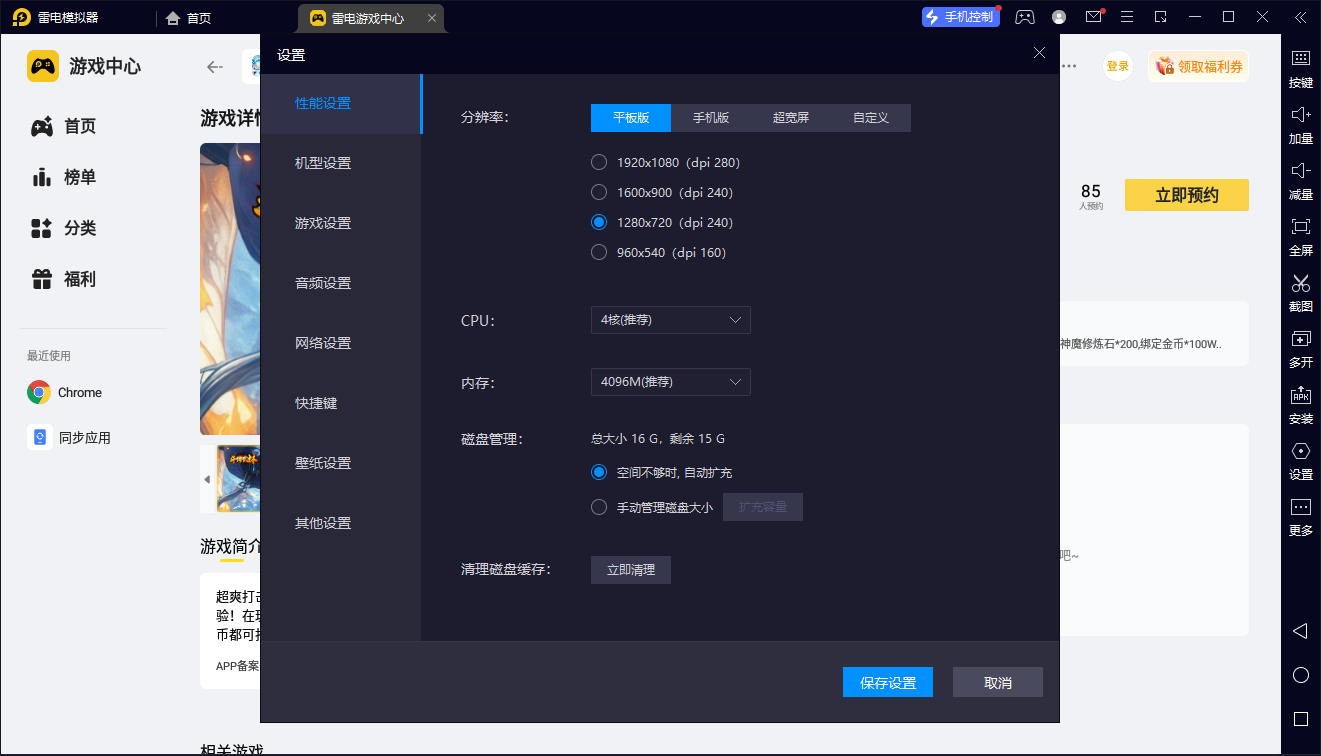Screen dimensions: 1321x756
Task: Click the 减量 volume down icon
Action: (1300, 182)
